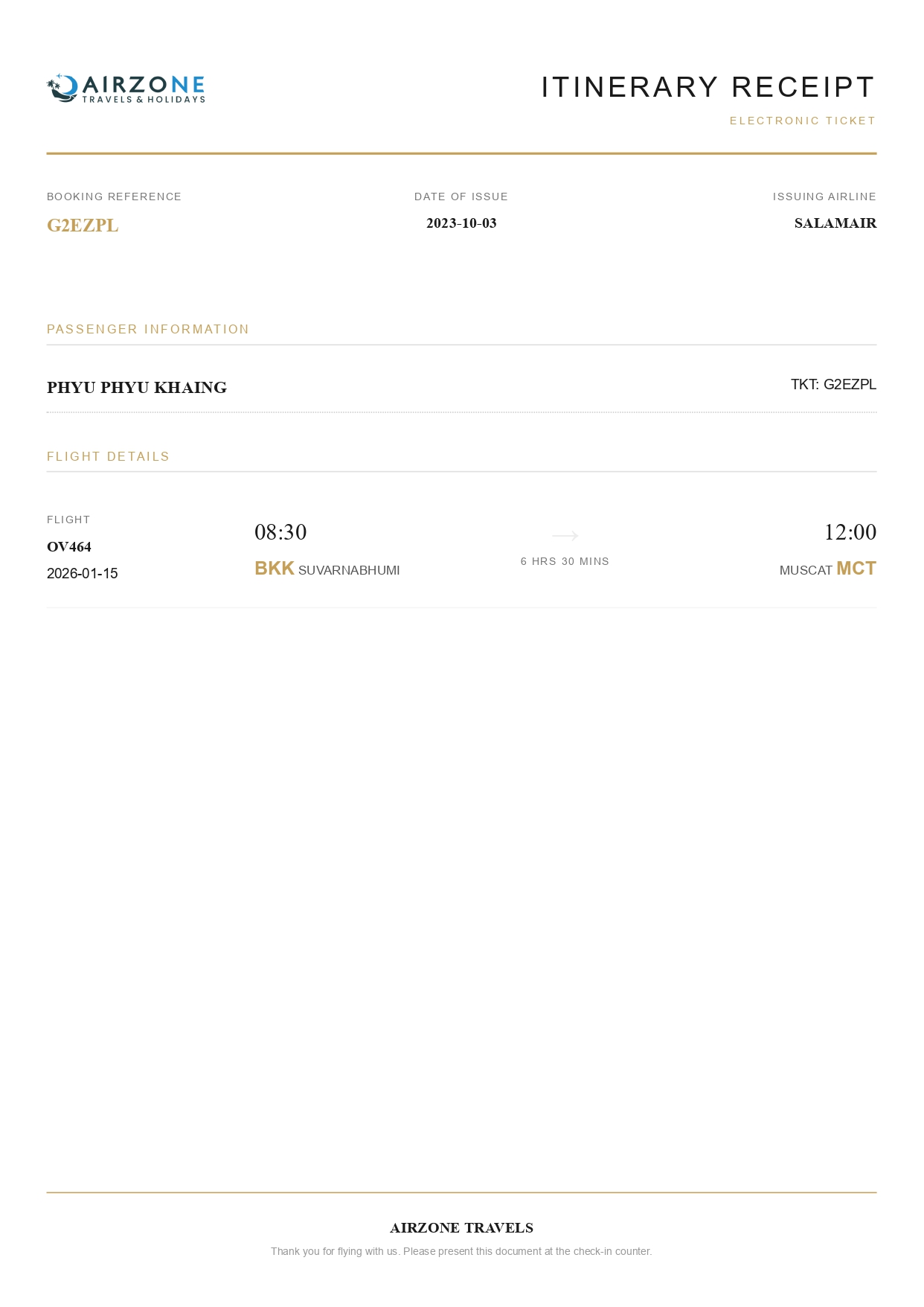
Task: Click the Airzone Travels & Holidays logo
Action: pyautogui.click(x=126, y=89)
